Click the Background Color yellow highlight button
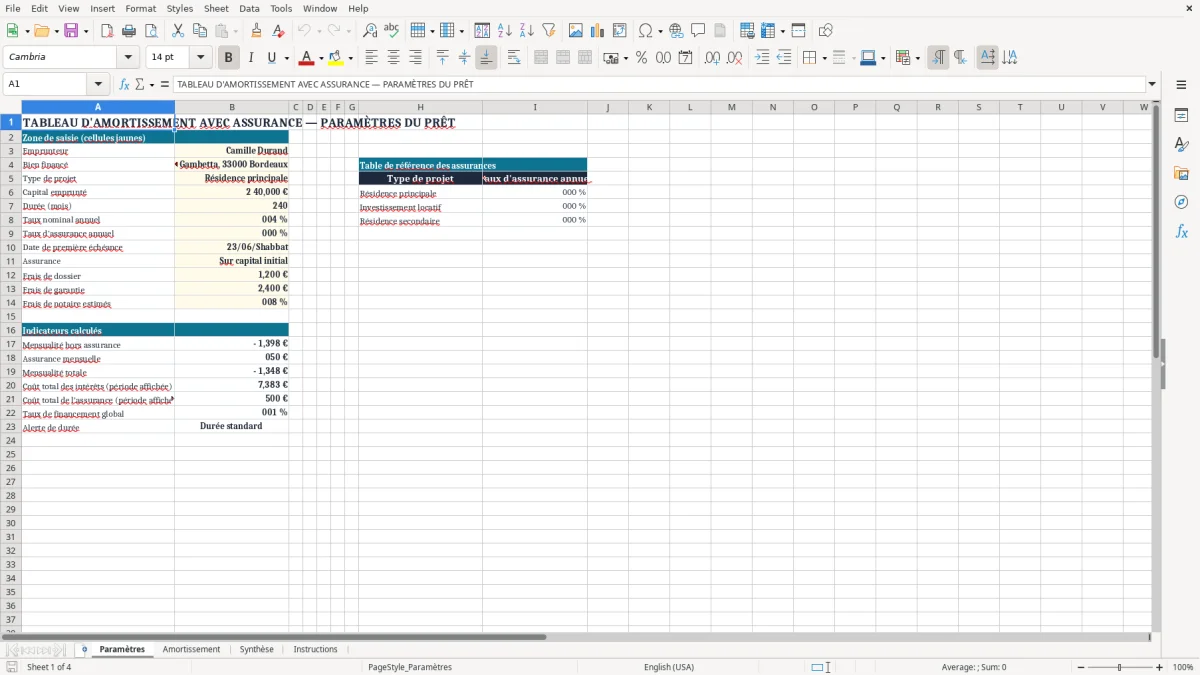The height and width of the screenshot is (675, 1200). click(336, 58)
